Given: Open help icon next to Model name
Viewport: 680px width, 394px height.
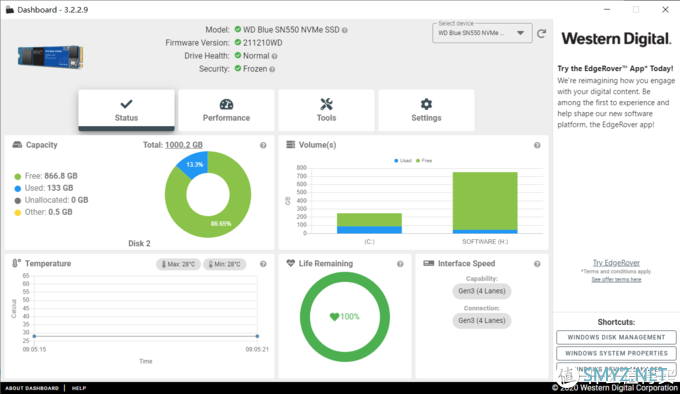Looking at the screenshot, I should 344,30.
